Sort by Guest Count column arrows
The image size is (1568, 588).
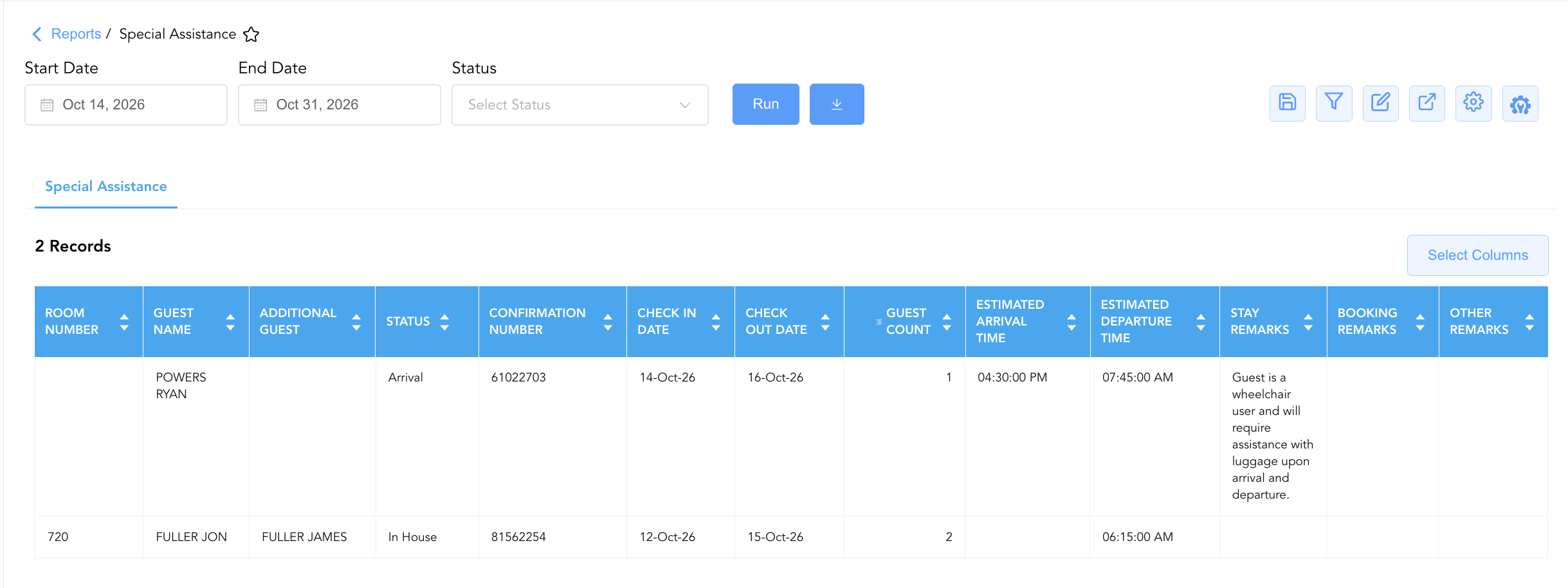(x=947, y=322)
